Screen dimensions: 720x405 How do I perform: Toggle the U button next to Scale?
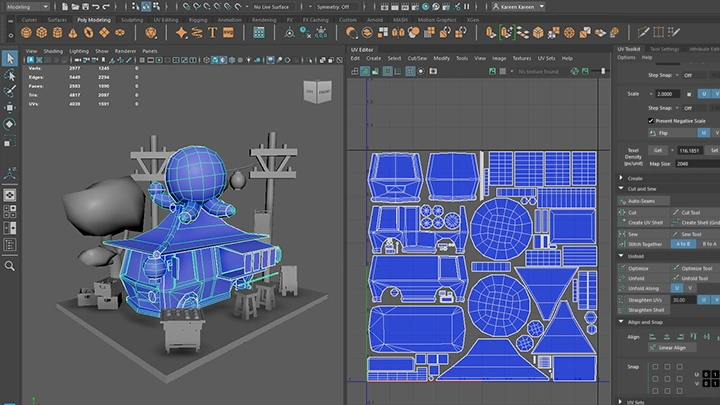703,93
